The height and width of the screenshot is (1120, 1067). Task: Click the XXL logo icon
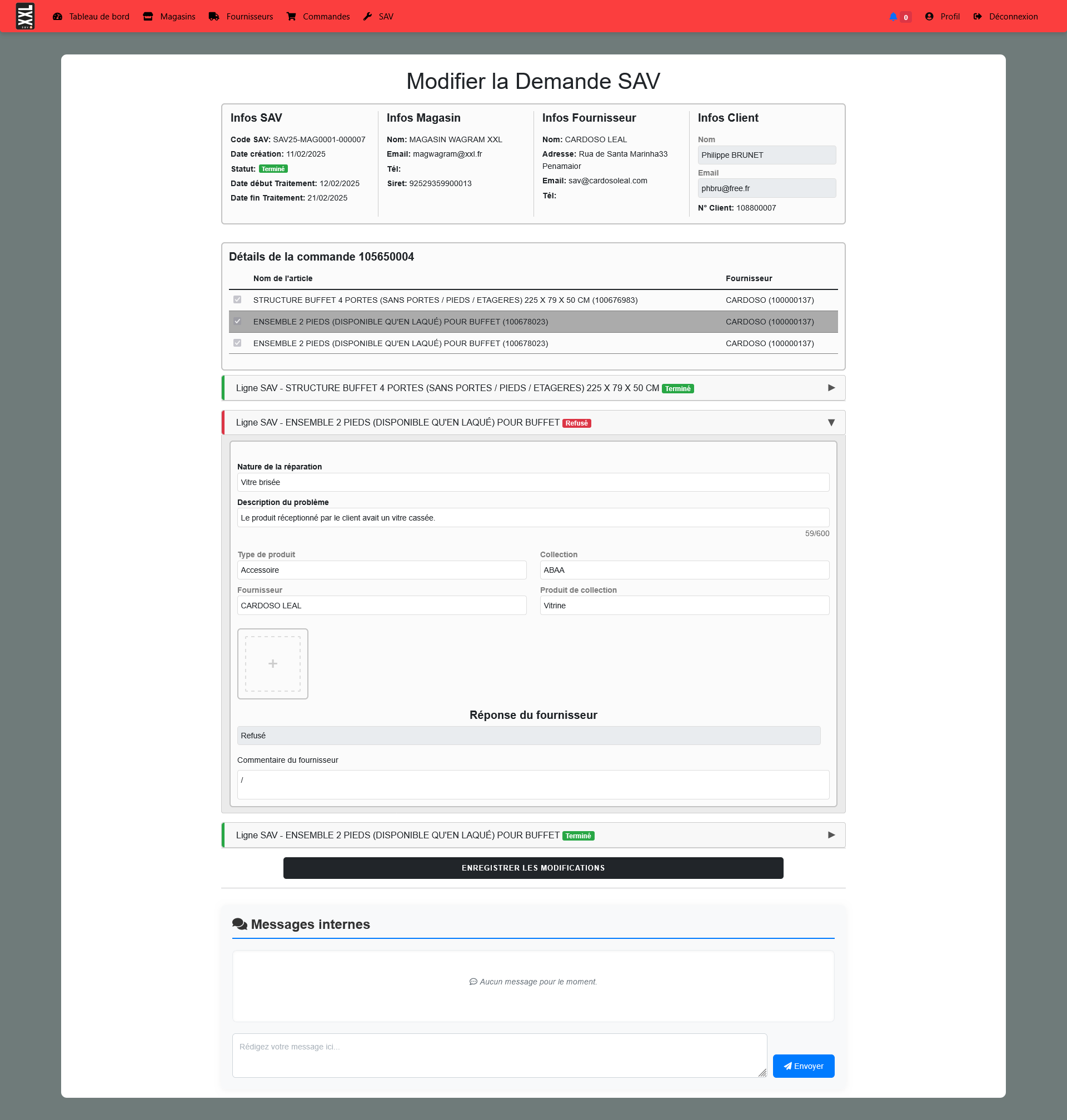[x=25, y=16]
